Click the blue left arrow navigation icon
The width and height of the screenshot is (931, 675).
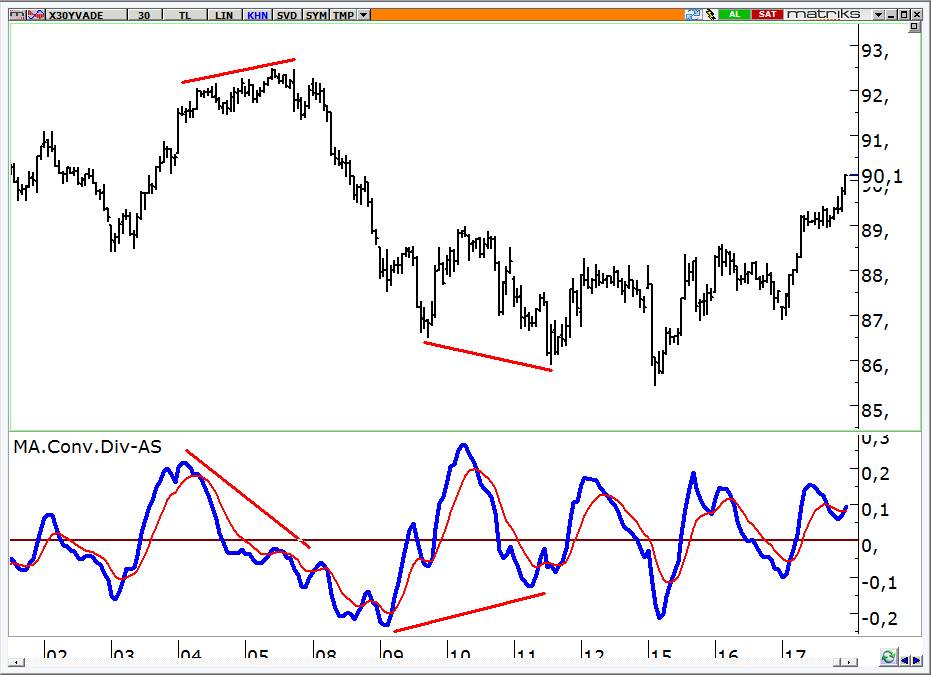[905, 660]
